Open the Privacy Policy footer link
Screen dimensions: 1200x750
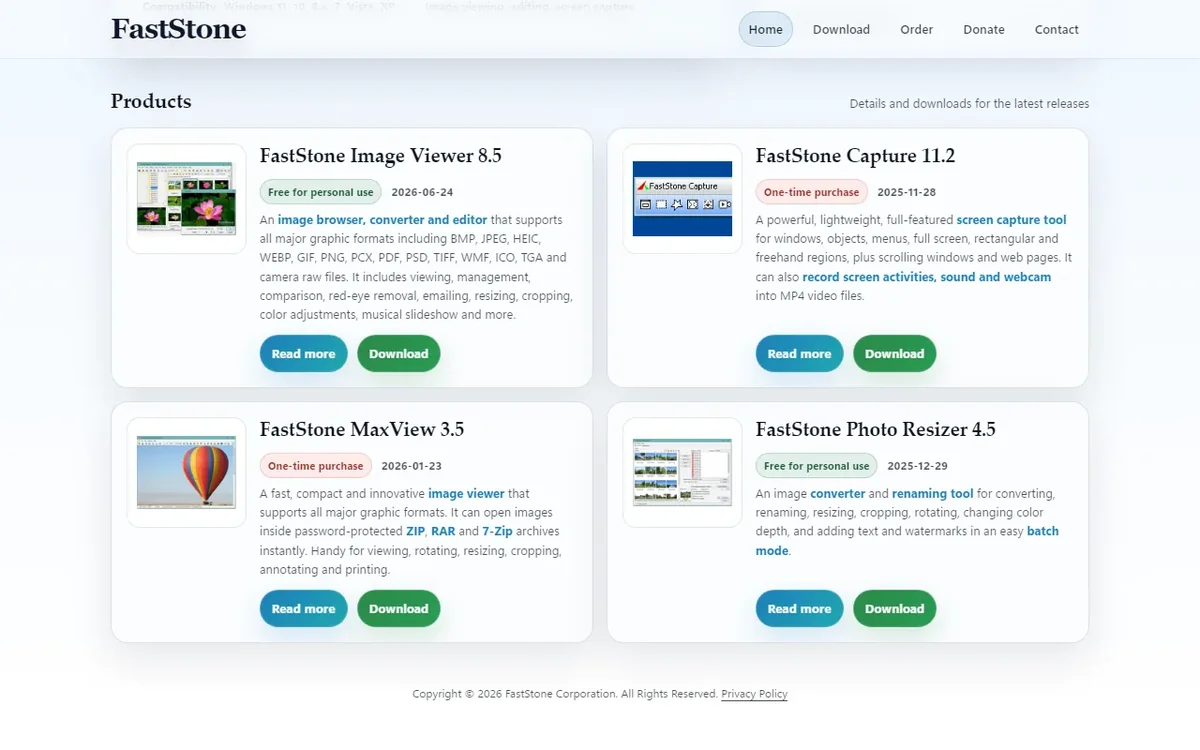[754, 694]
